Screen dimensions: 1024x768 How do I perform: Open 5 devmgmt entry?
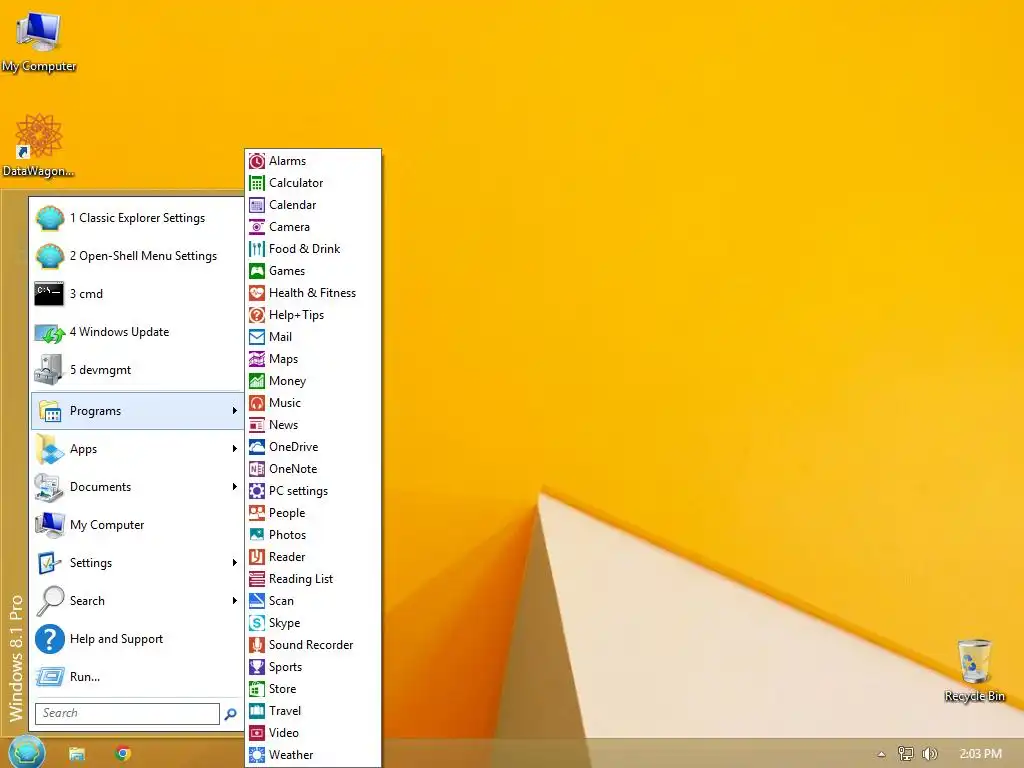137,370
